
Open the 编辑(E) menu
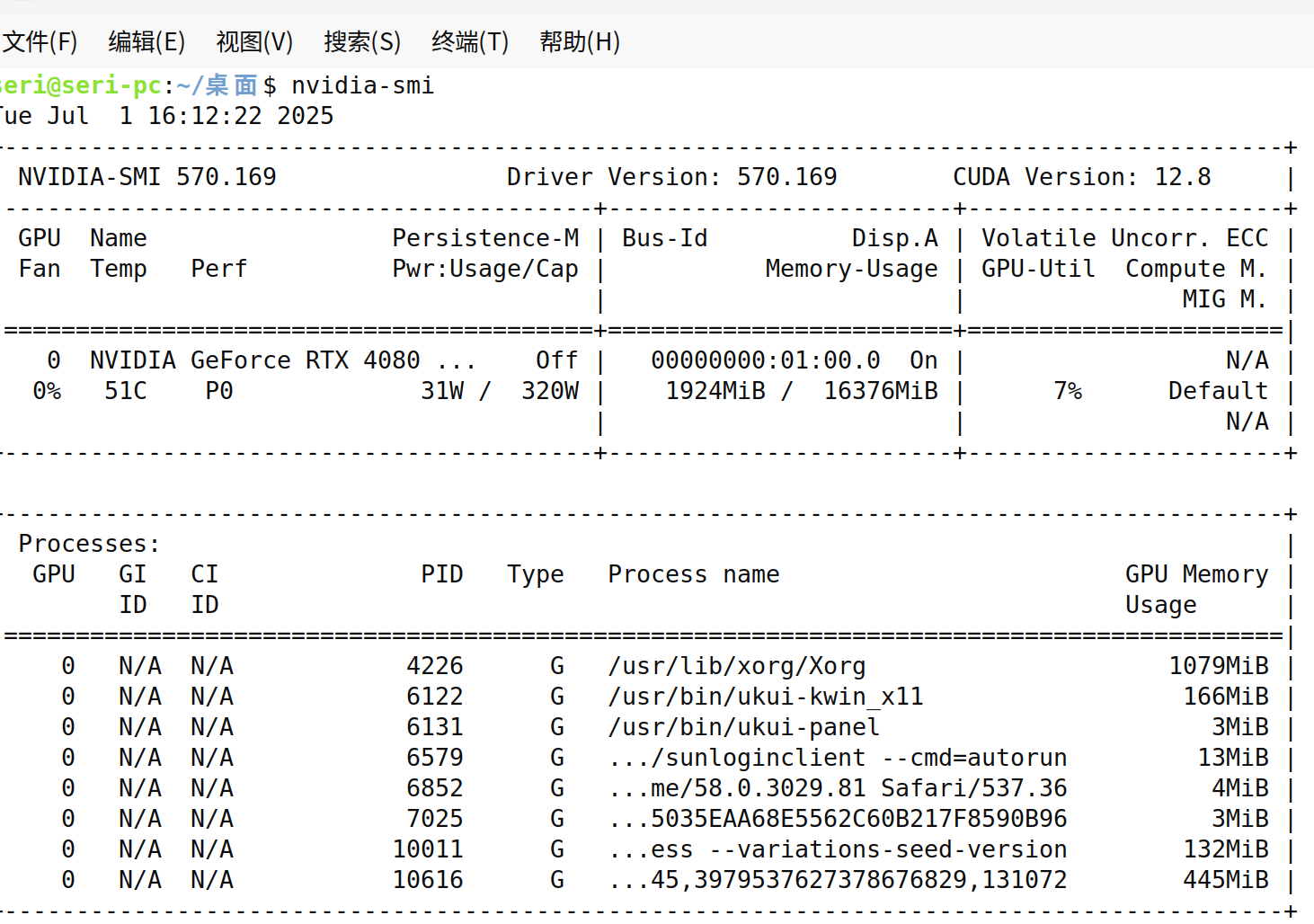point(146,41)
